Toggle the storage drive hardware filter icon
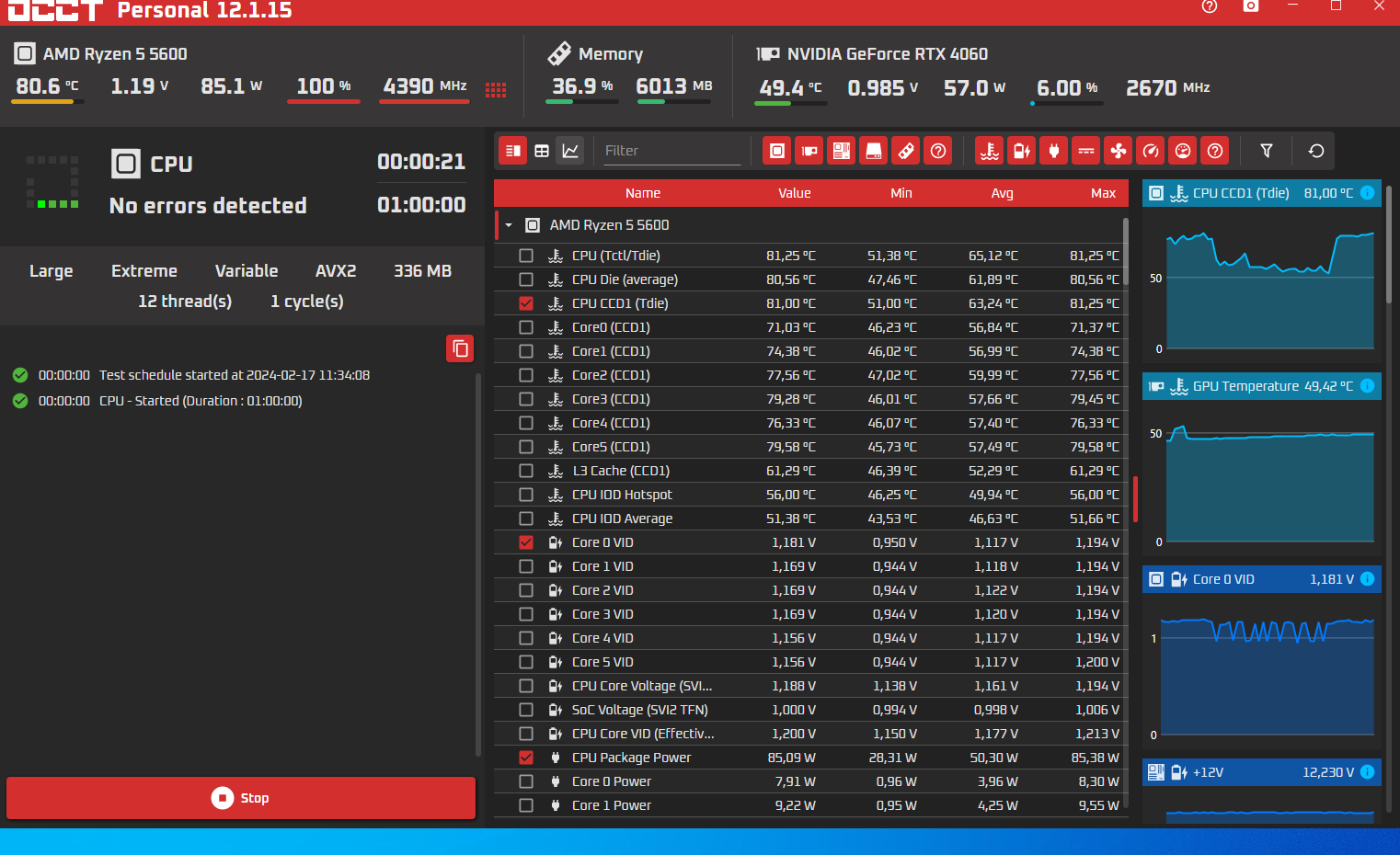Image resolution: width=1400 pixels, height=855 pixels. tap(874, 151)
